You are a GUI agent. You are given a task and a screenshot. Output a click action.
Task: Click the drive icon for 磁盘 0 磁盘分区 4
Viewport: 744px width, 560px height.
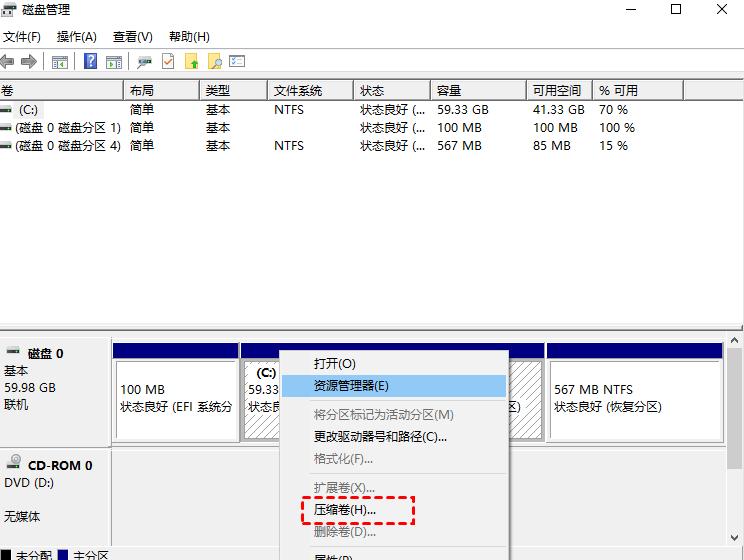6,146
